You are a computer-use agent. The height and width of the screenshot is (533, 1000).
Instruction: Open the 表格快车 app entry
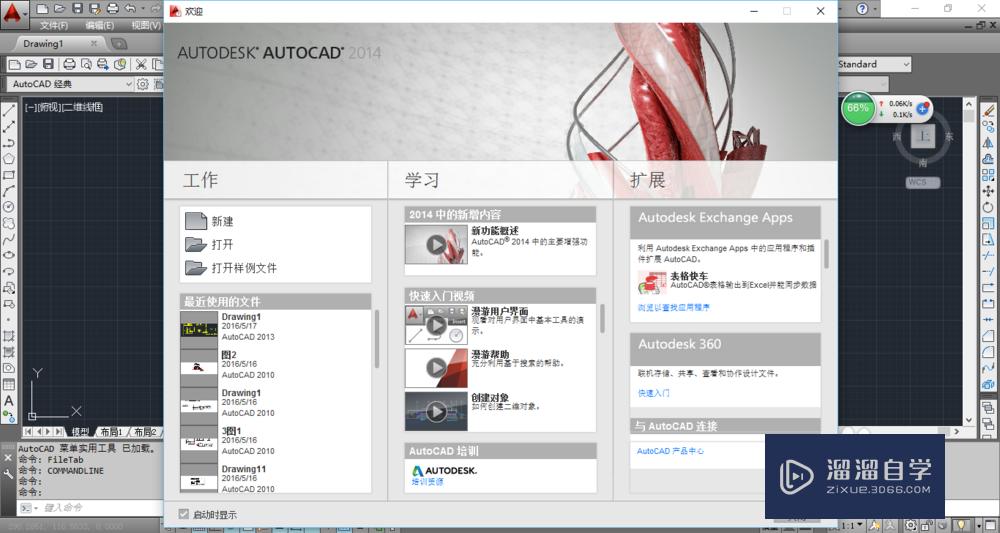(726, 281)
